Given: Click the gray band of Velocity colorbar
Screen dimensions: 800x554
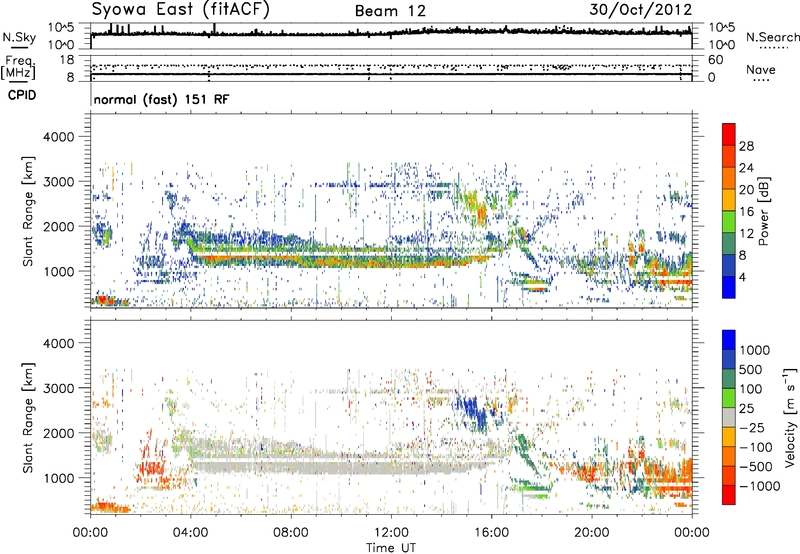Looking at the screenshot, I should coord(729,417).
